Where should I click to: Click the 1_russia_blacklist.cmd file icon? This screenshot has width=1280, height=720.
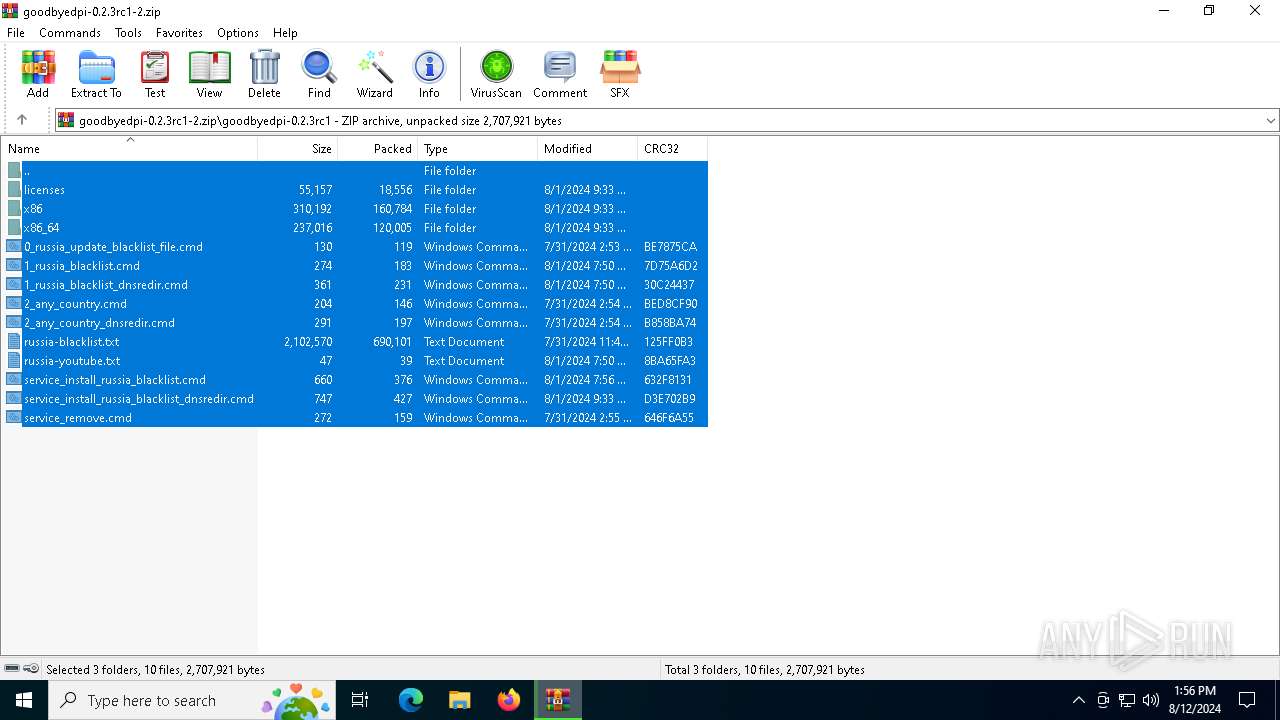pos(14,266)
